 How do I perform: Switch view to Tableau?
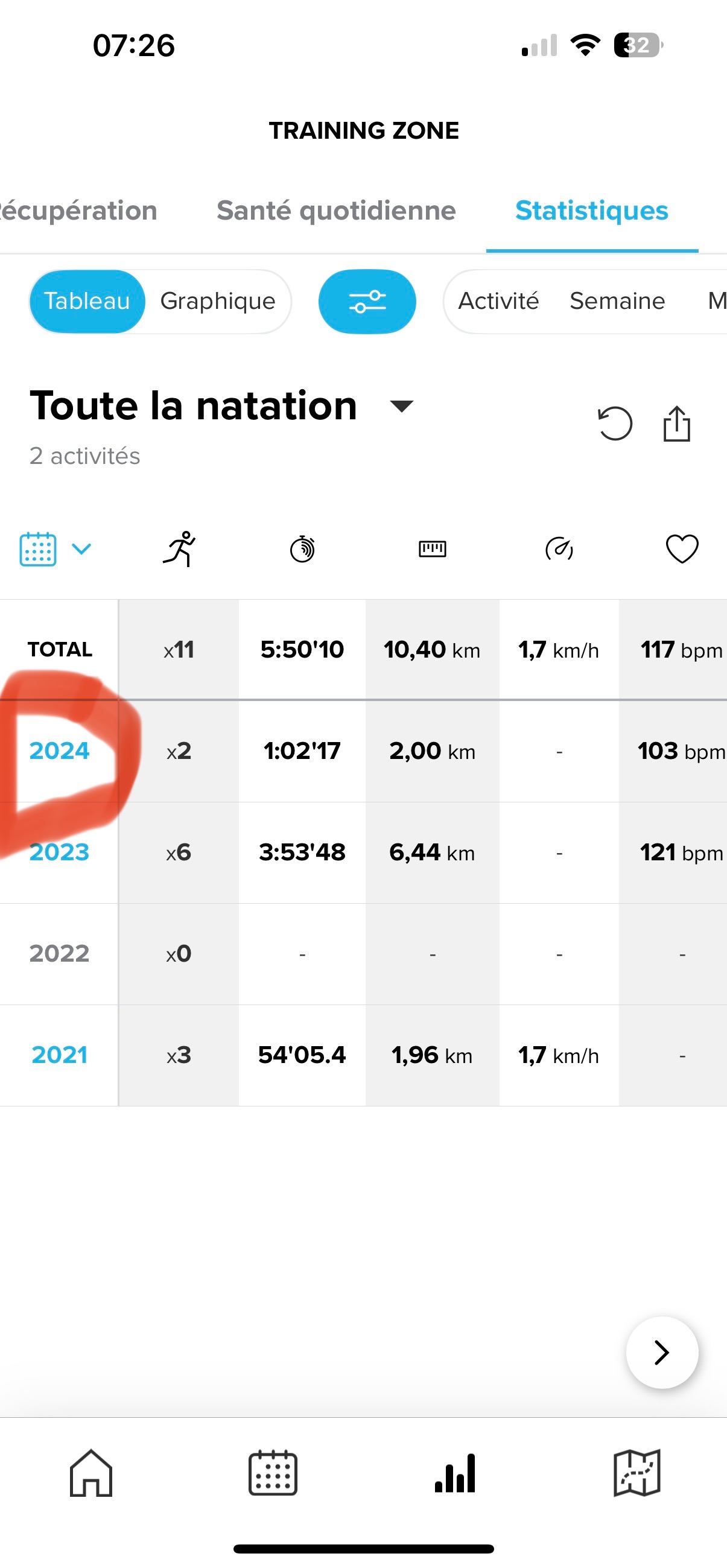pos(87,301)
